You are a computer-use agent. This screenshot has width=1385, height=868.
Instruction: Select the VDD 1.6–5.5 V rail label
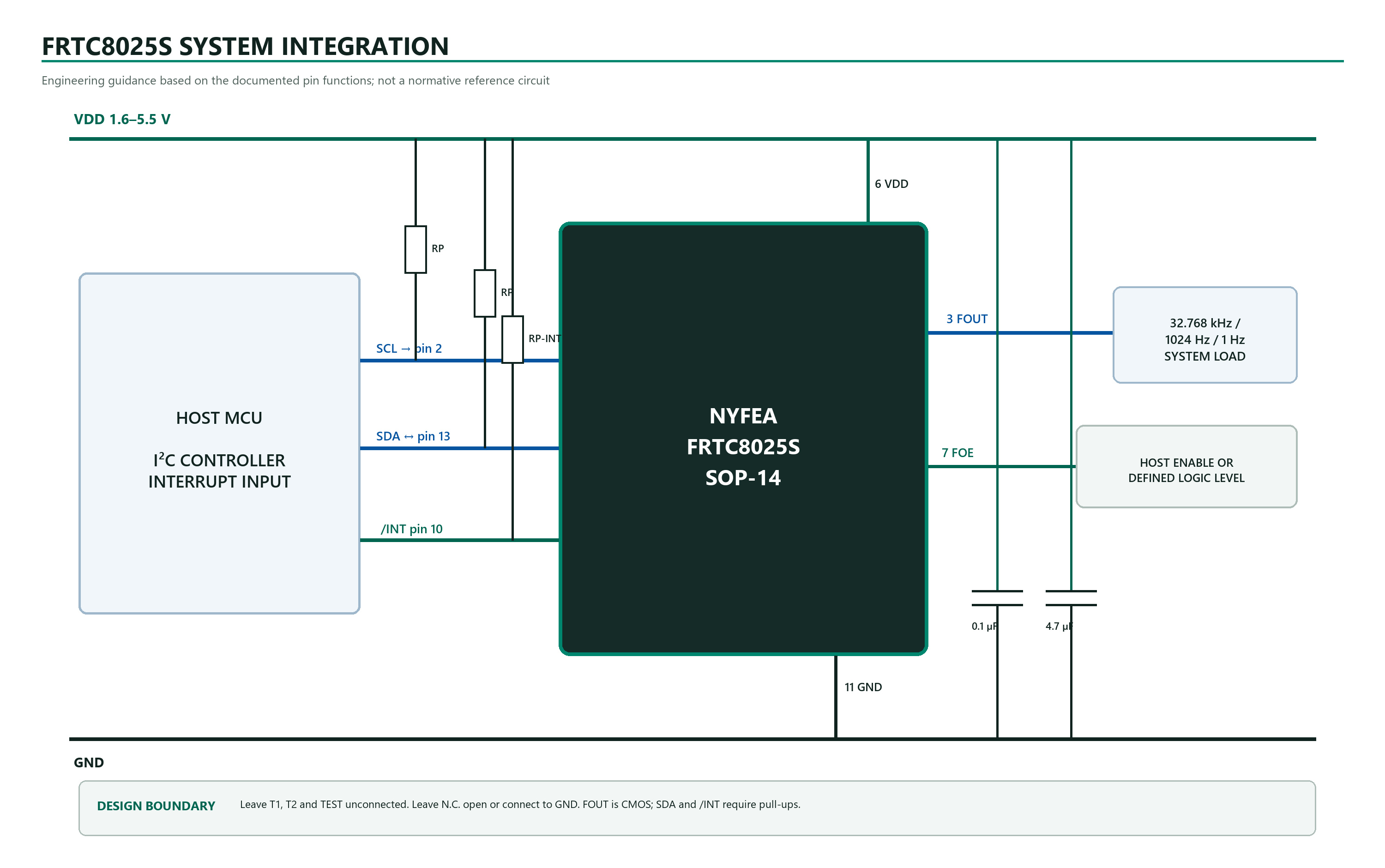[122, 120]
